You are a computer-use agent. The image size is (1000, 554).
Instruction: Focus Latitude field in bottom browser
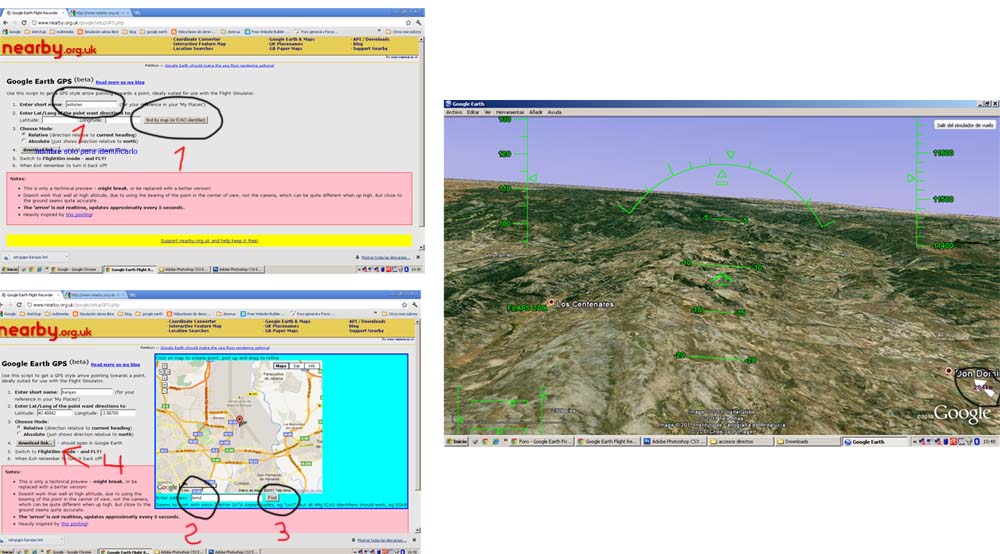click(x=54, y=413)
